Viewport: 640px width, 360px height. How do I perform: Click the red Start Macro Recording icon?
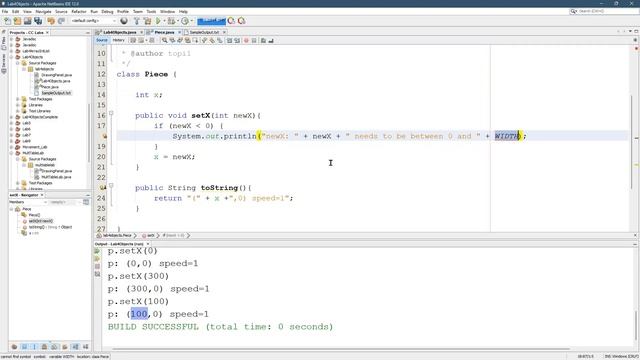click(246, 40)
